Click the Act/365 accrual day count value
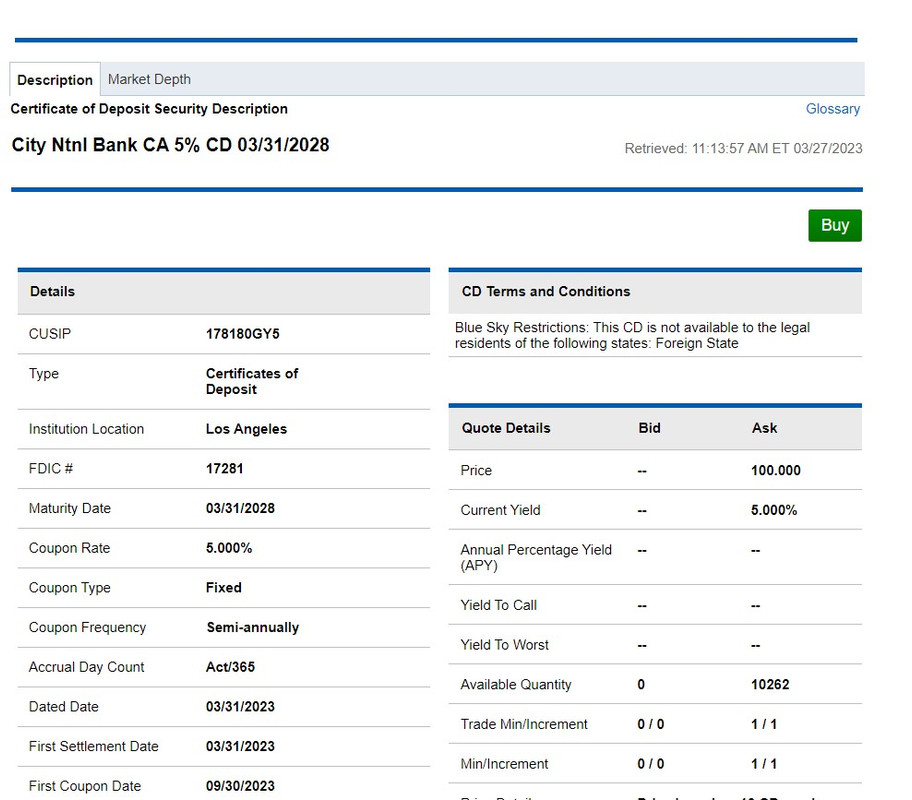Viewport: 912px width, 800px height. [x=230, y=667]
